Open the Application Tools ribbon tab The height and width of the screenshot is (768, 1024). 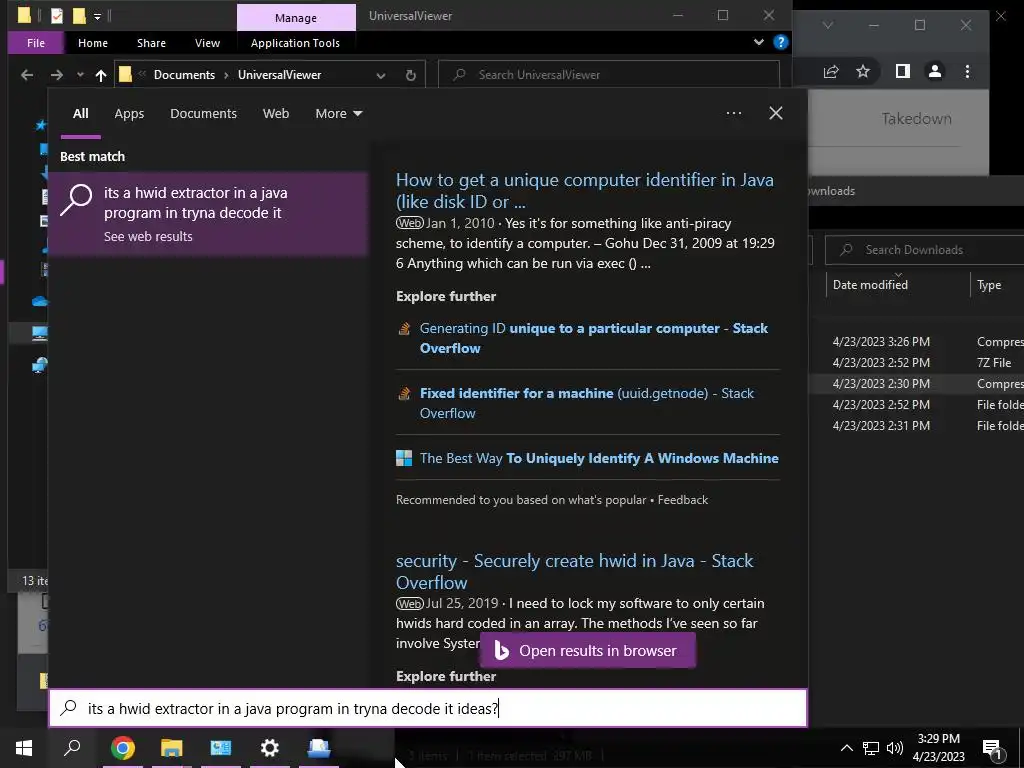tap(295, 43)
